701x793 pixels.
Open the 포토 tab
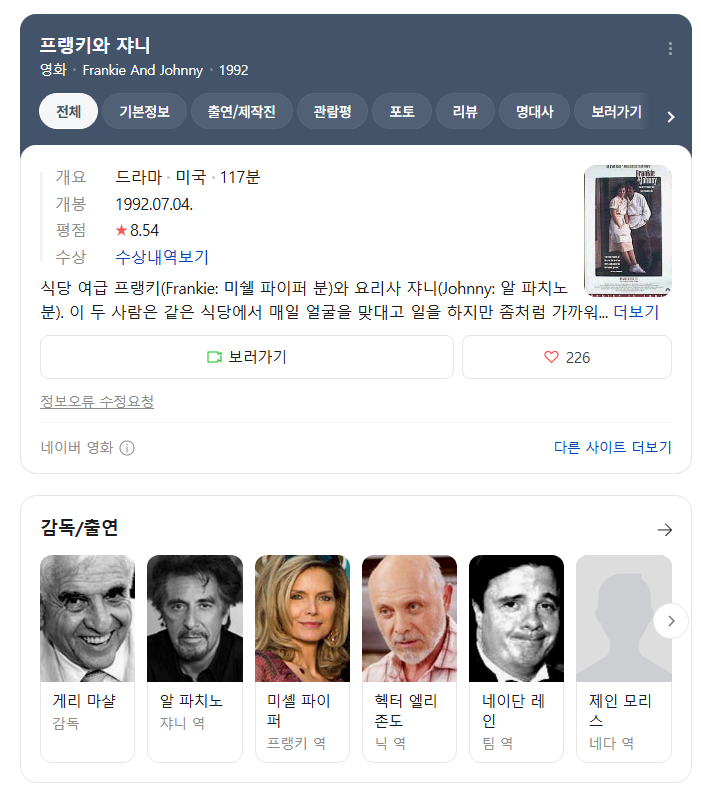(403, 111)
